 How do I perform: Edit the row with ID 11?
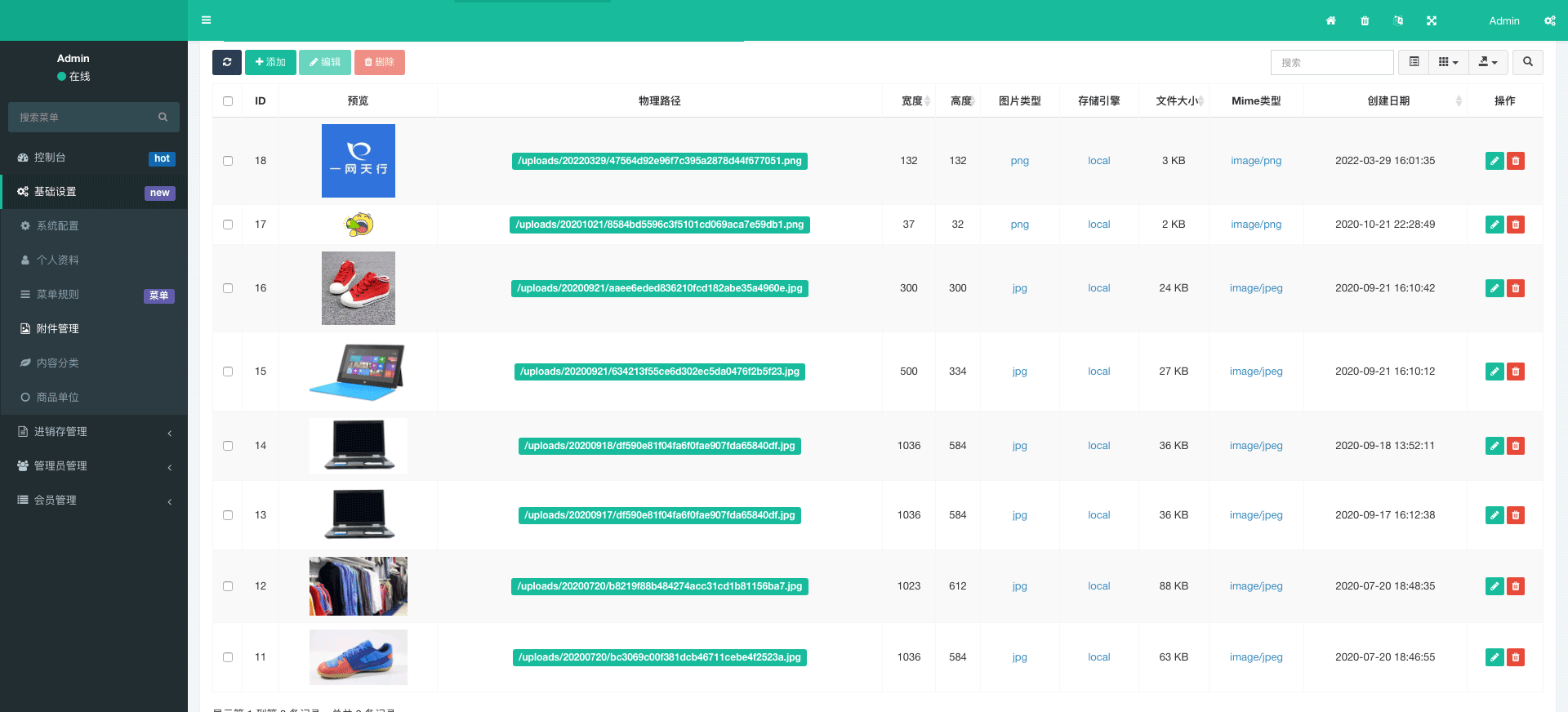click(x=1494, y=657)
